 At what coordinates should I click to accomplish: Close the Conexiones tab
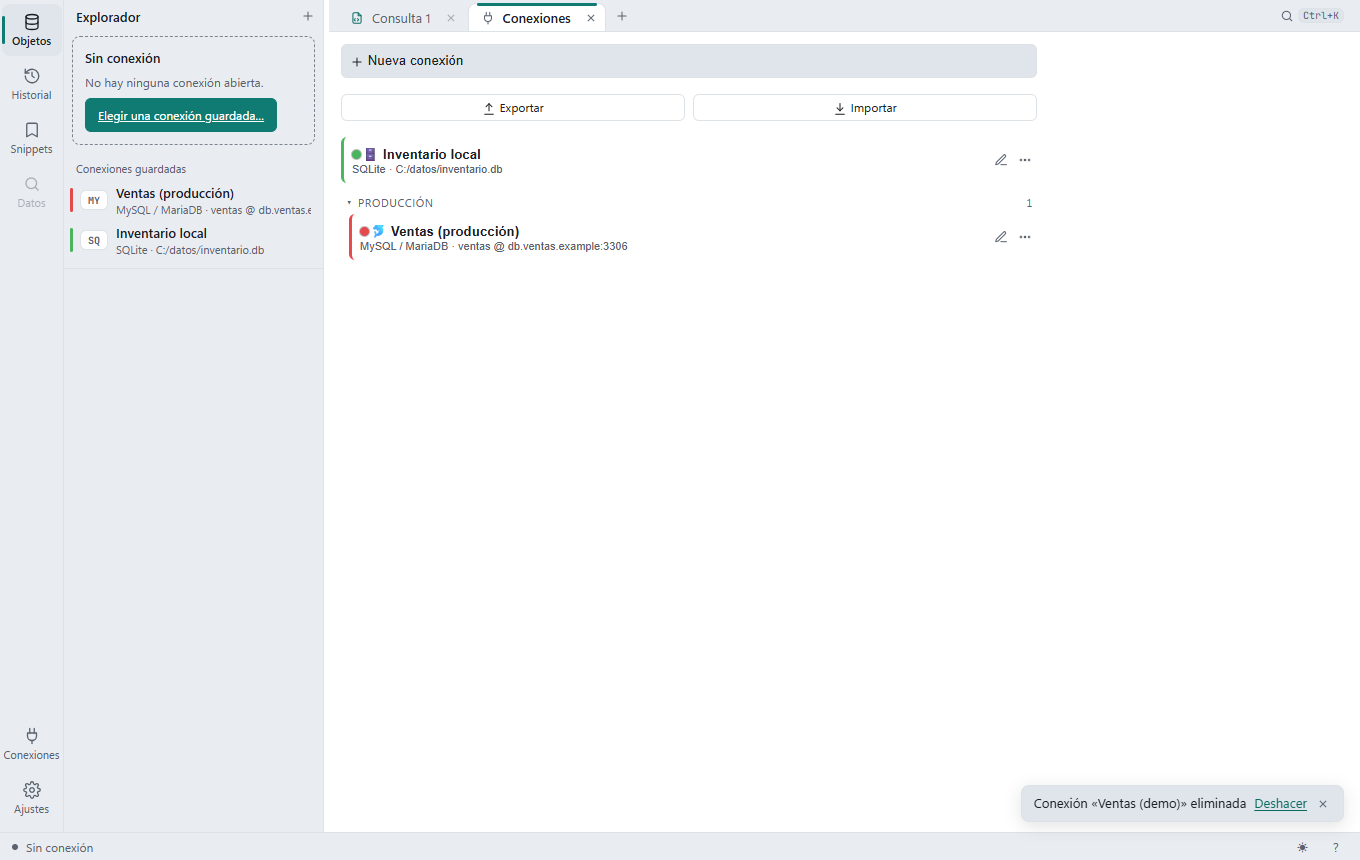(591, 18)
